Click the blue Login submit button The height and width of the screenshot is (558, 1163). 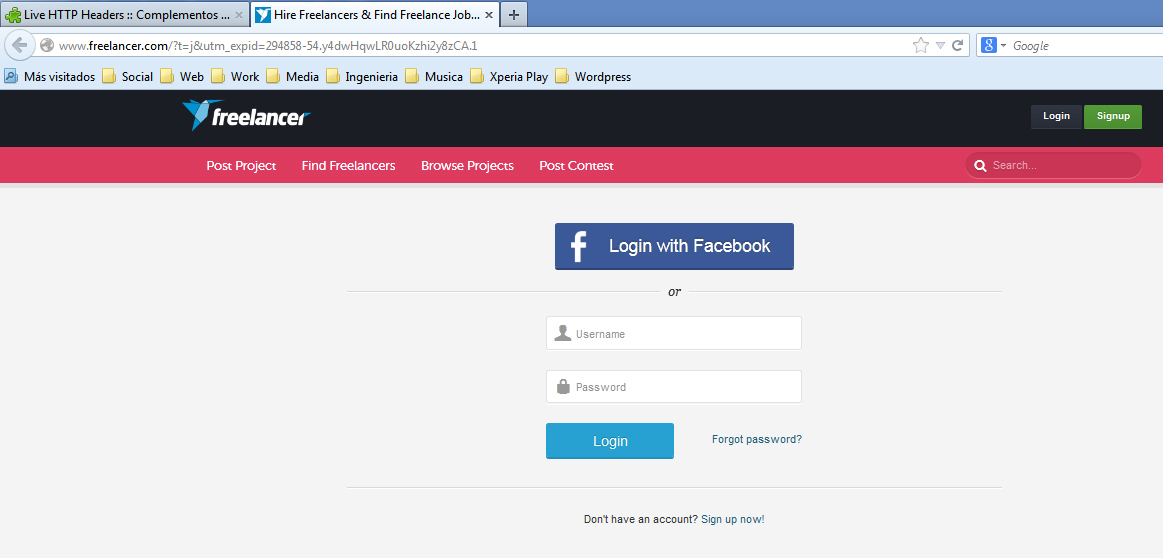(610, 441)
